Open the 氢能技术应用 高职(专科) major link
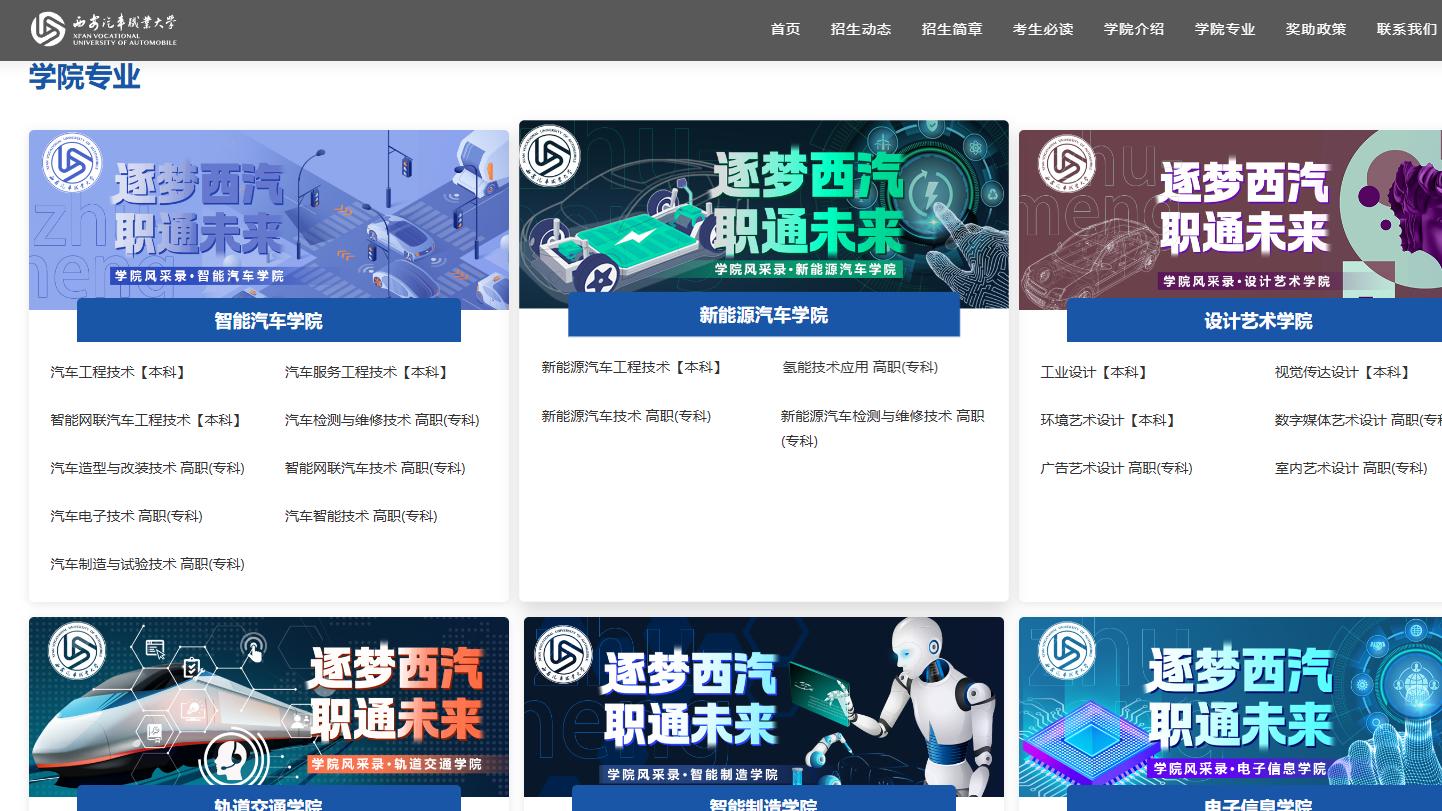1442x811 pixels. pos(860,367)
